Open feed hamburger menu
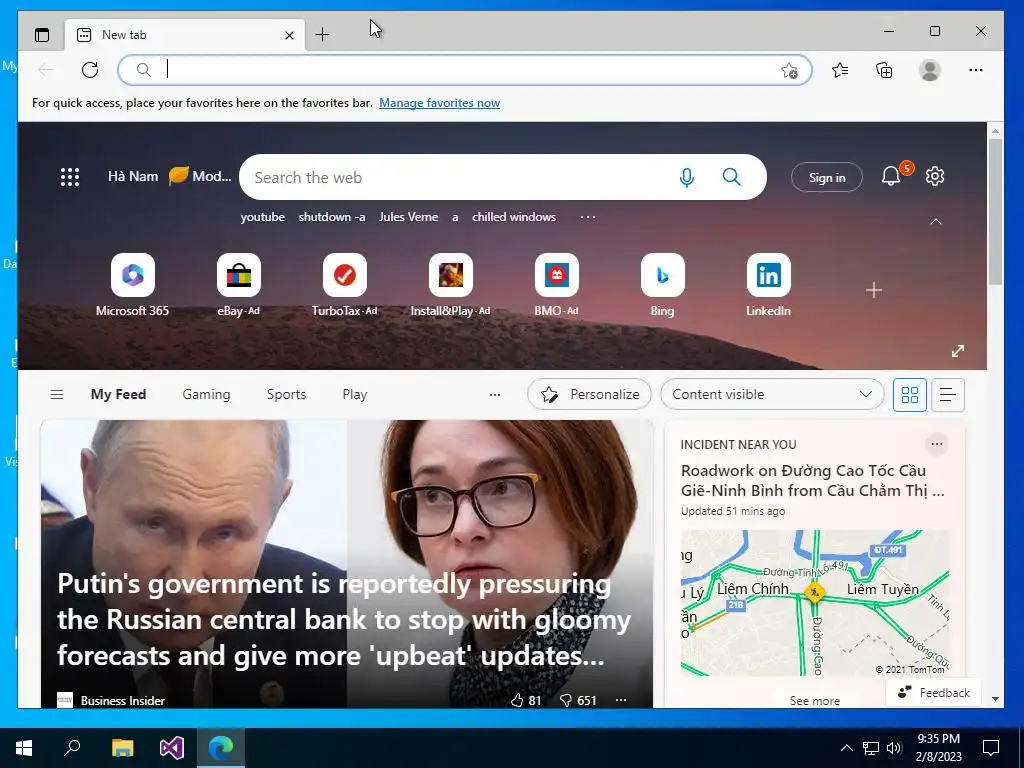The image size is (1024, 768). [x=57, y=394]
